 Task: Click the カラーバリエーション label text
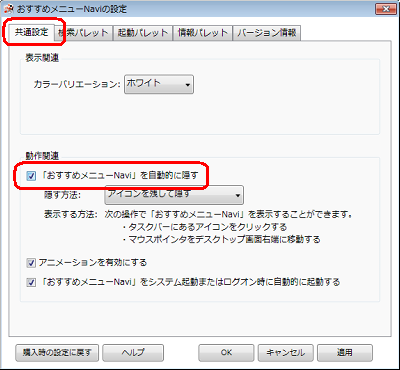tap(77, 84)
